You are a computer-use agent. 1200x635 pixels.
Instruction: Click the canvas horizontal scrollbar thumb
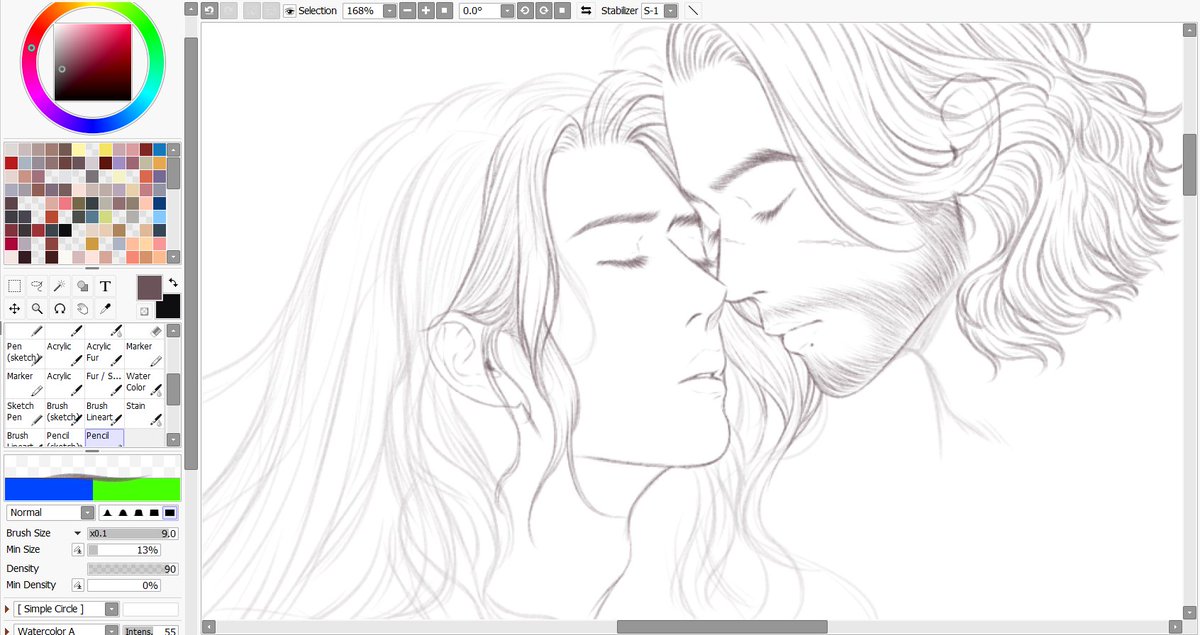click(722, 627)
